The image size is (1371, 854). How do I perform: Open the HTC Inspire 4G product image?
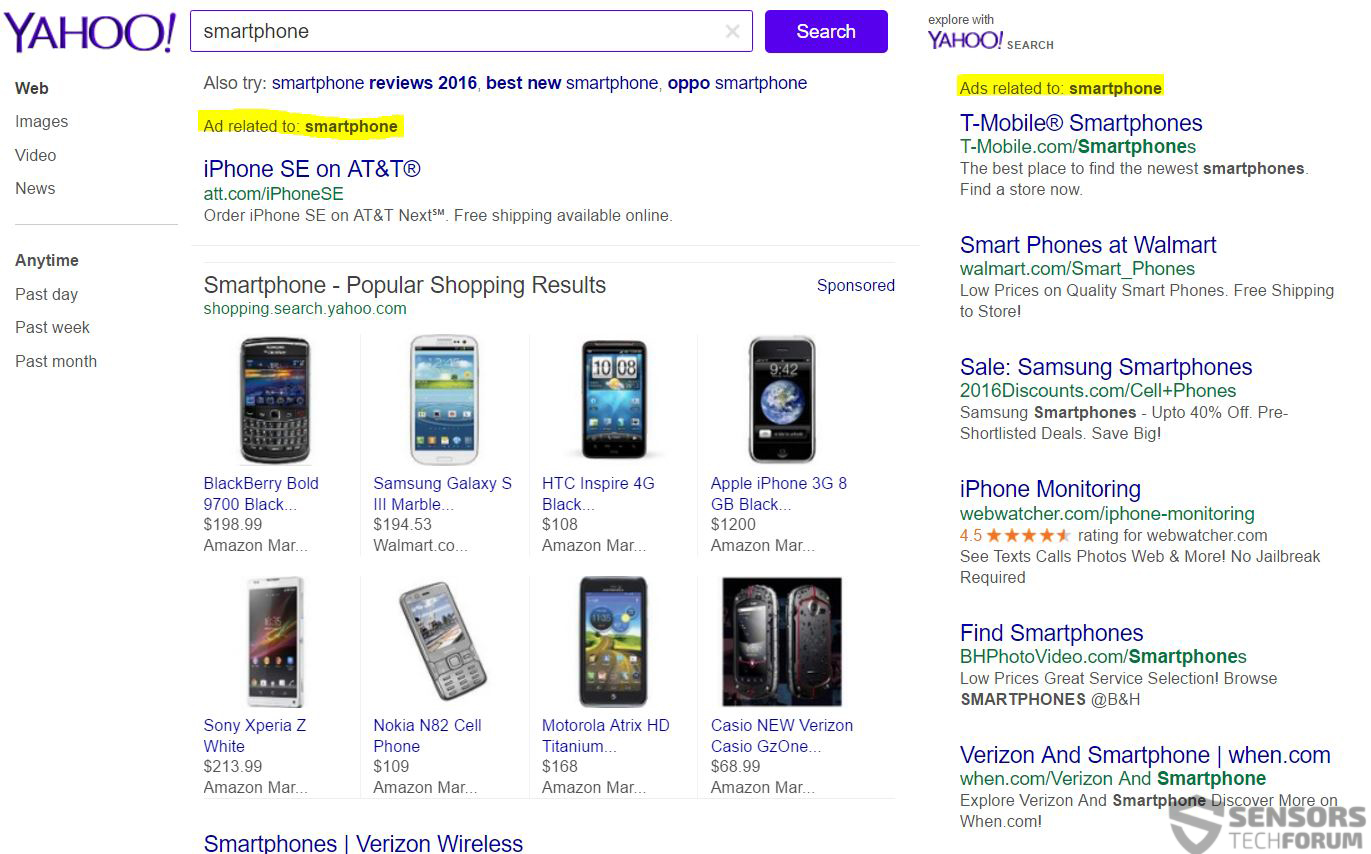[614, 399]
